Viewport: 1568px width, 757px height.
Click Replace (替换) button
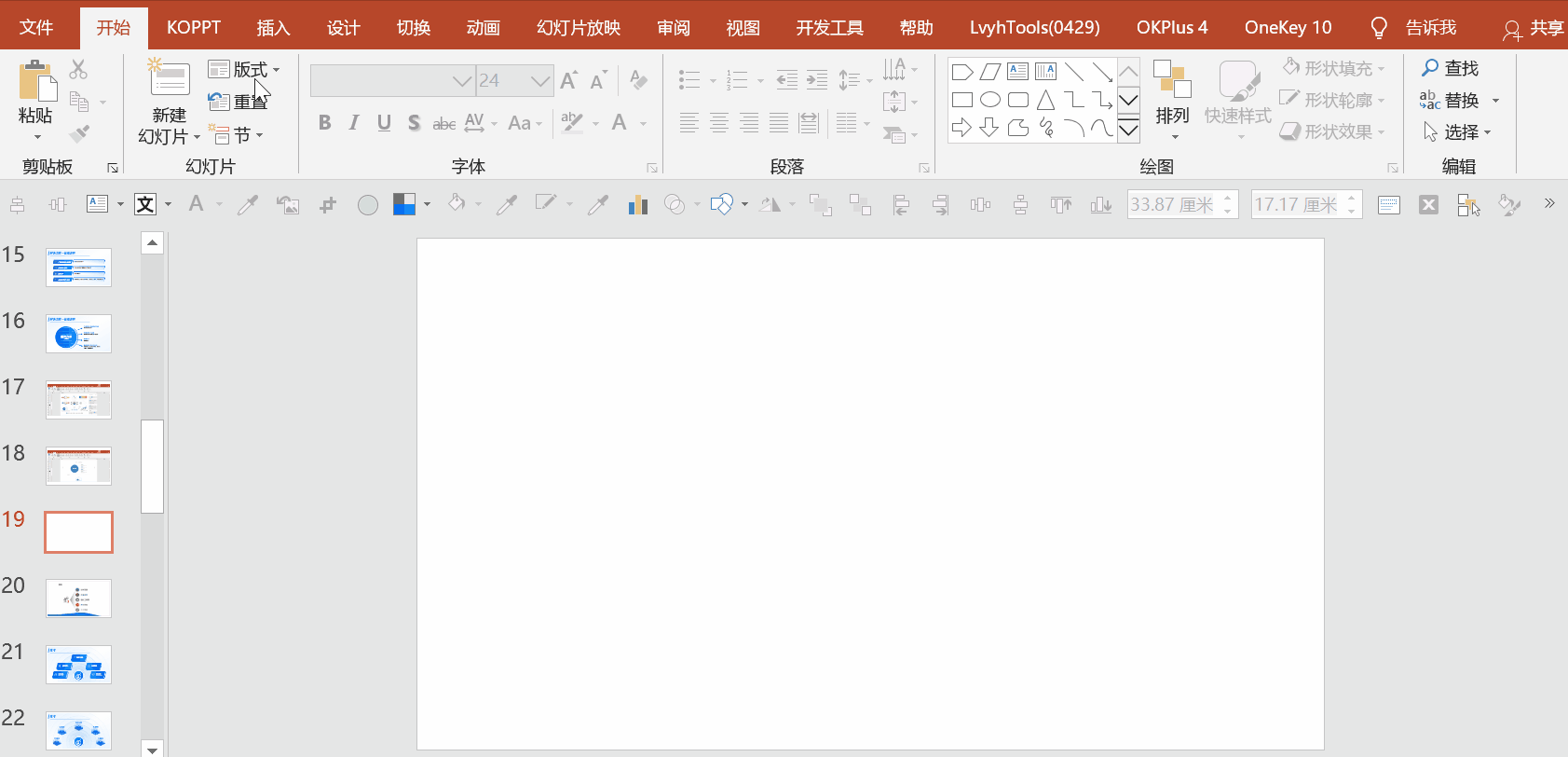(1450, 100)
